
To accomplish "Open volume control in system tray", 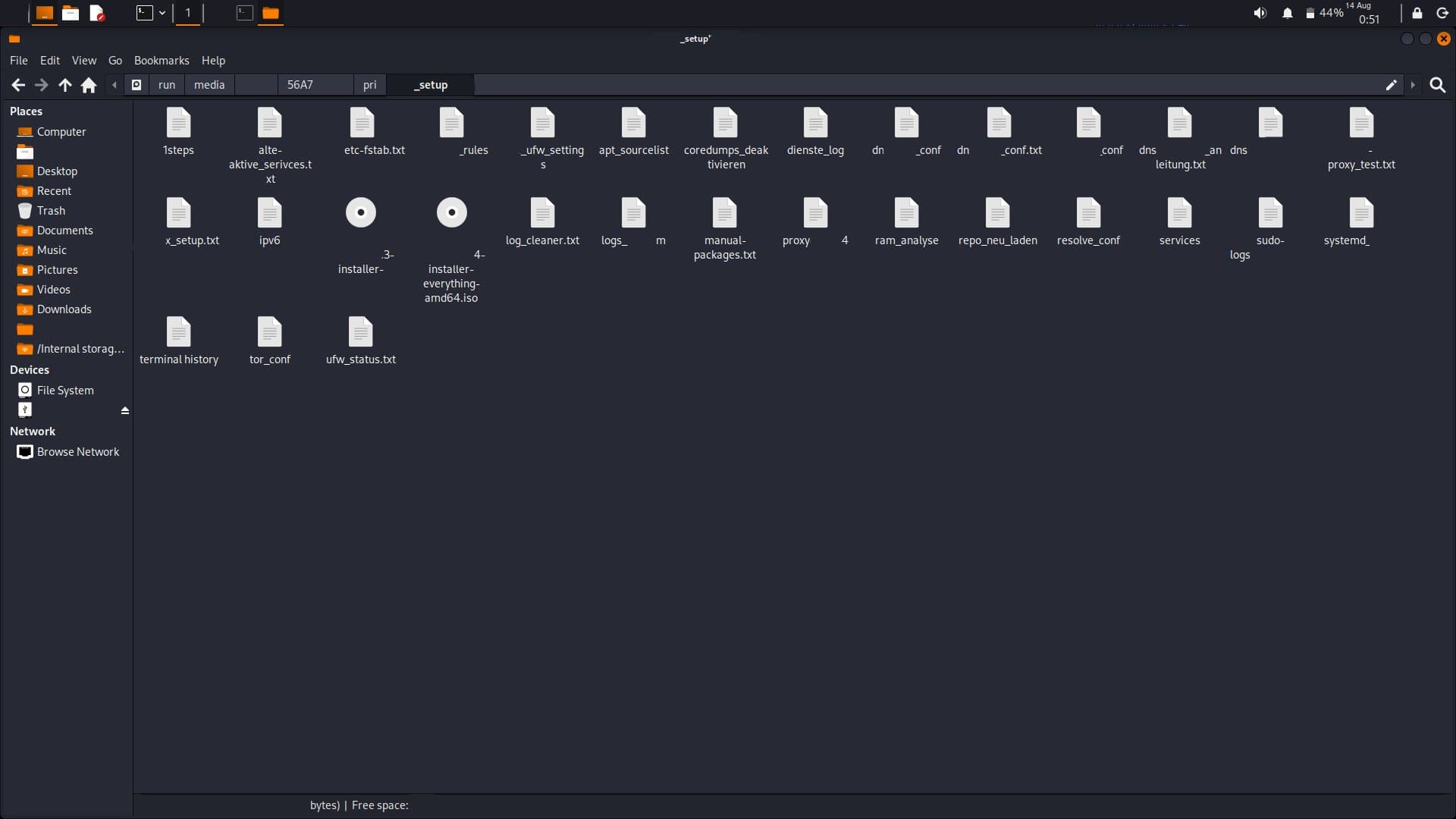I will click(1260, 13).
